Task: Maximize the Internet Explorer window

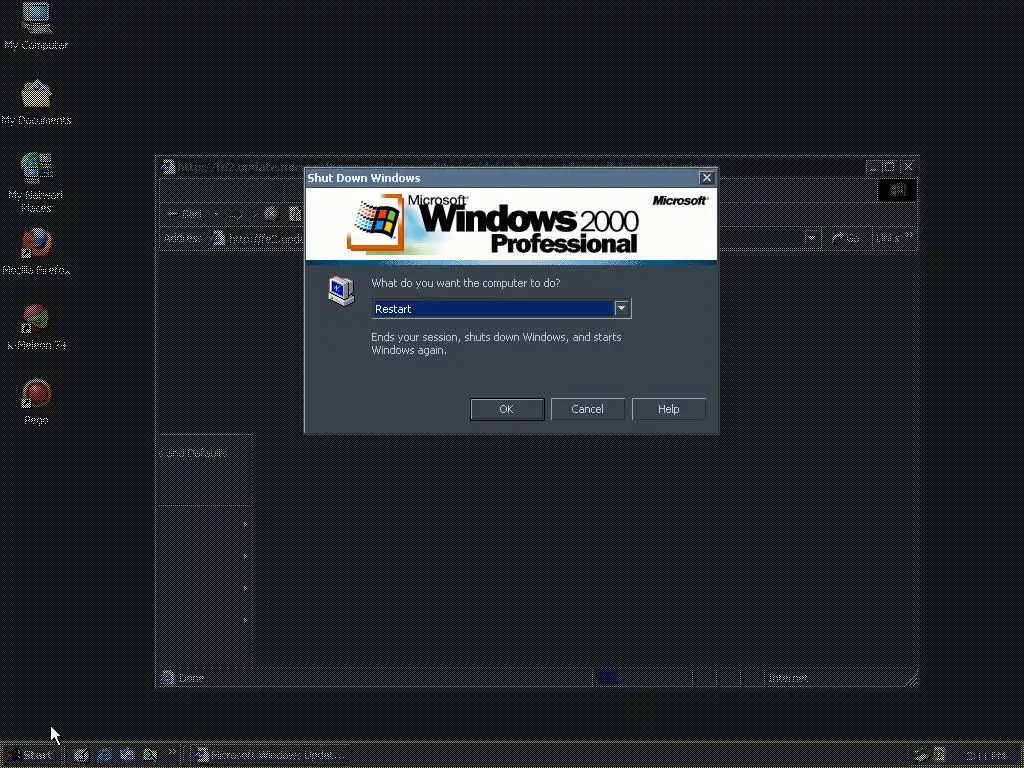Action: coord(889,167)
